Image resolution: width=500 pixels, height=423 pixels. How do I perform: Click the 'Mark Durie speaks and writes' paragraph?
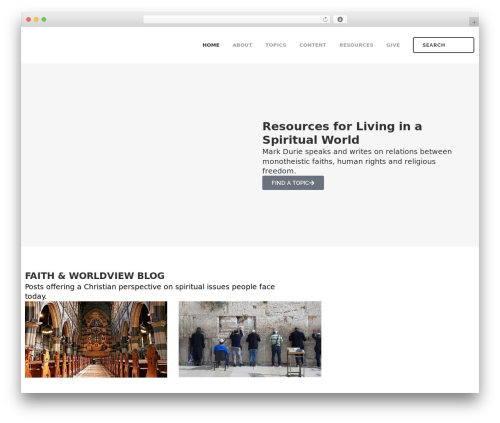[x=357, y=161]
